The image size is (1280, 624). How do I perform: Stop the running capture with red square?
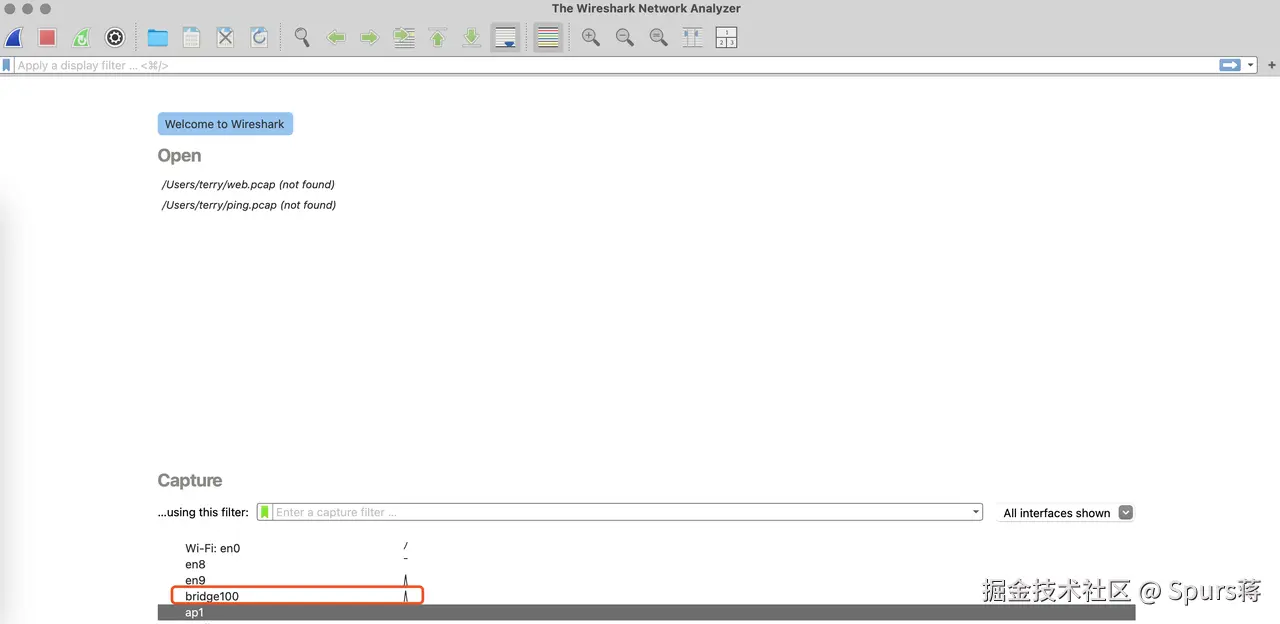click(x=47, y=38)
